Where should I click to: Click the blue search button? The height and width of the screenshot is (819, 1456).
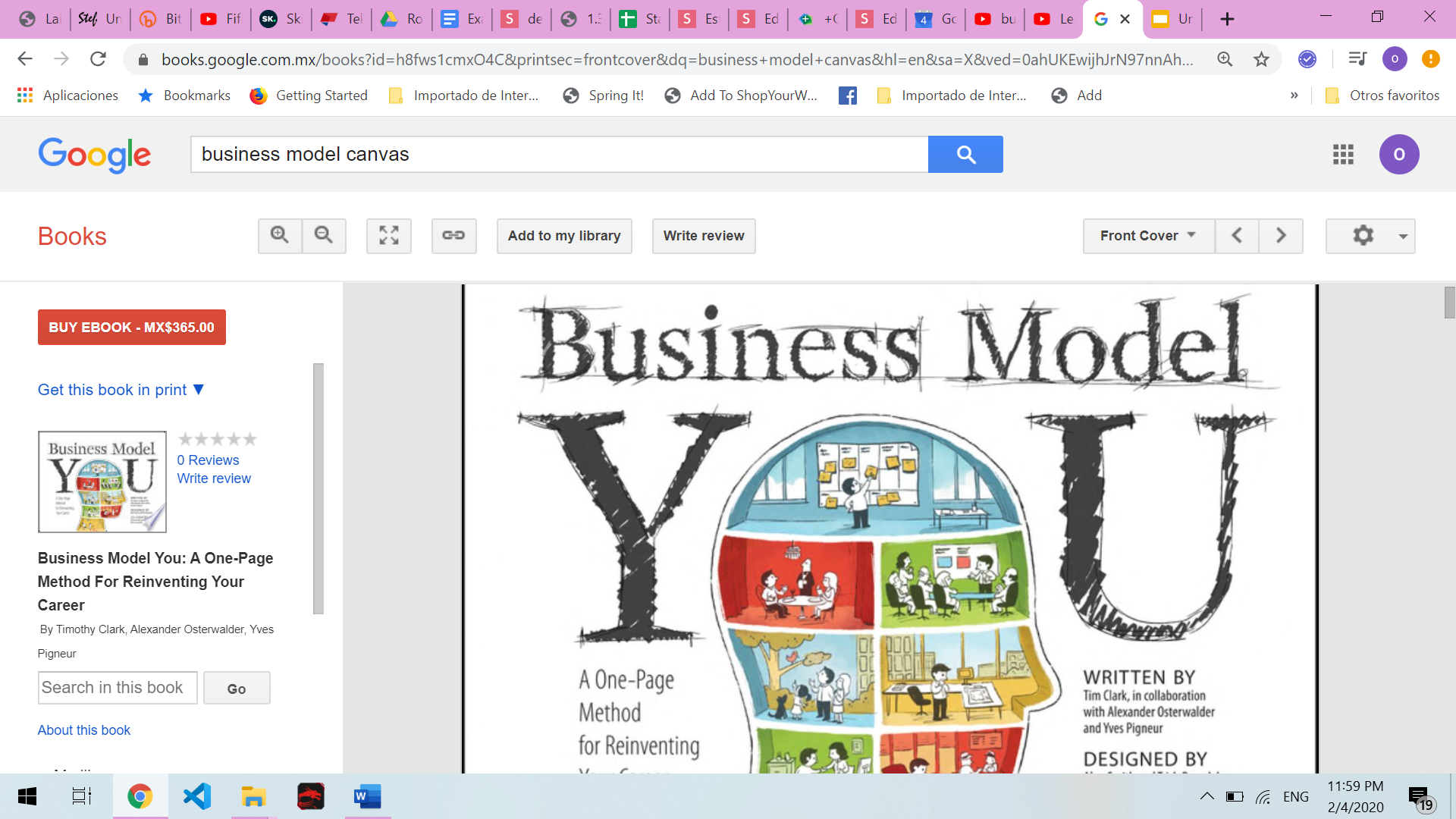[965, 155]
